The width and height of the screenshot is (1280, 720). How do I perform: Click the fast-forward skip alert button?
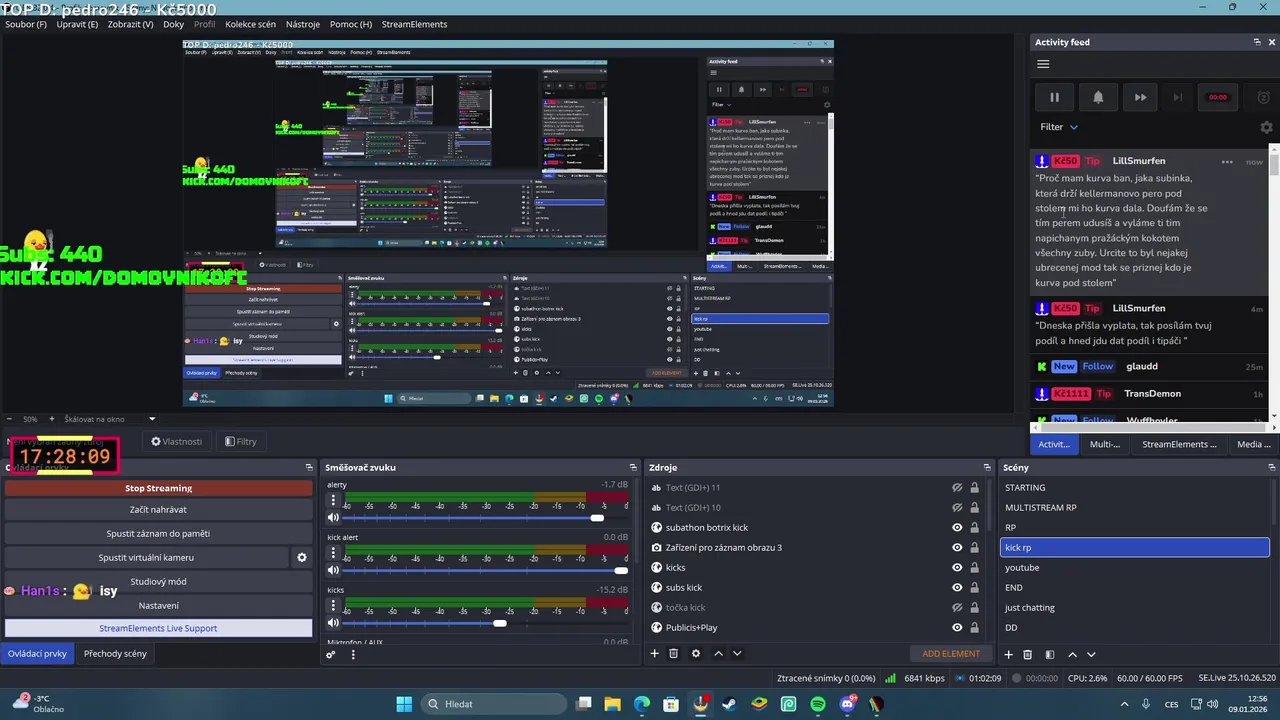click(x=1140, y=97)
